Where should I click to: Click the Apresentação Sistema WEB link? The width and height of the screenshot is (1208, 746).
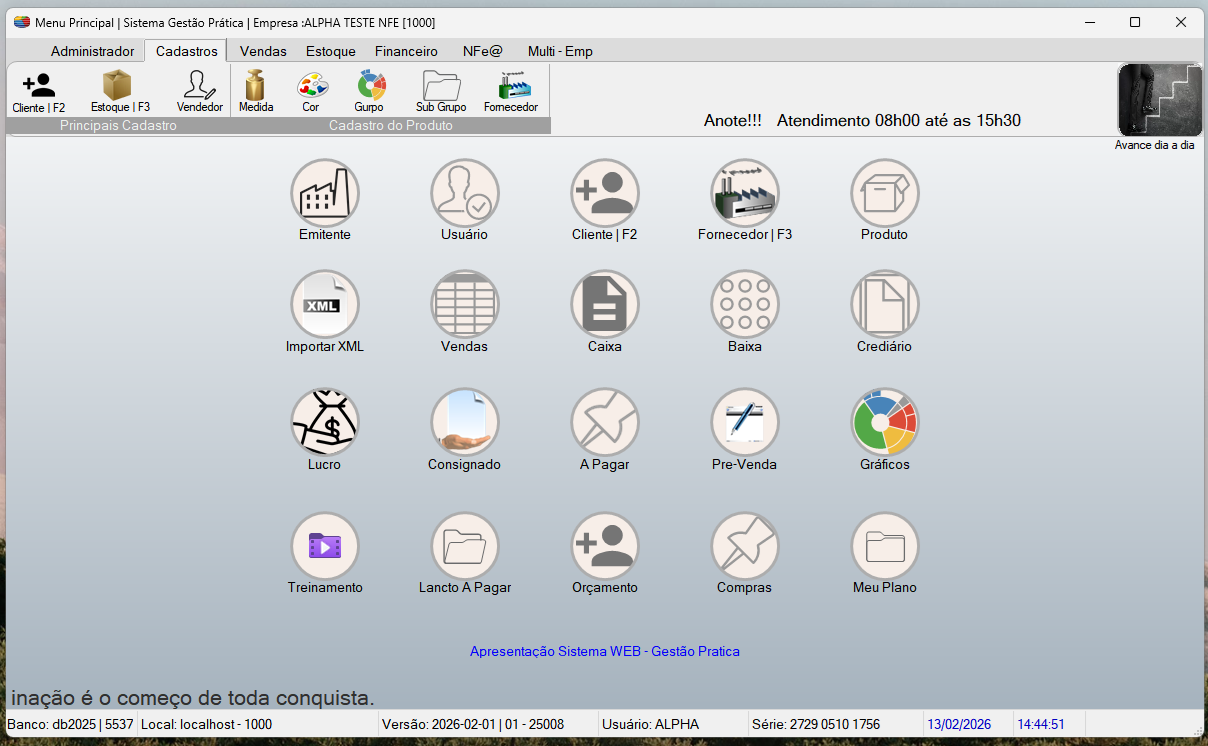tap(605, 651)
